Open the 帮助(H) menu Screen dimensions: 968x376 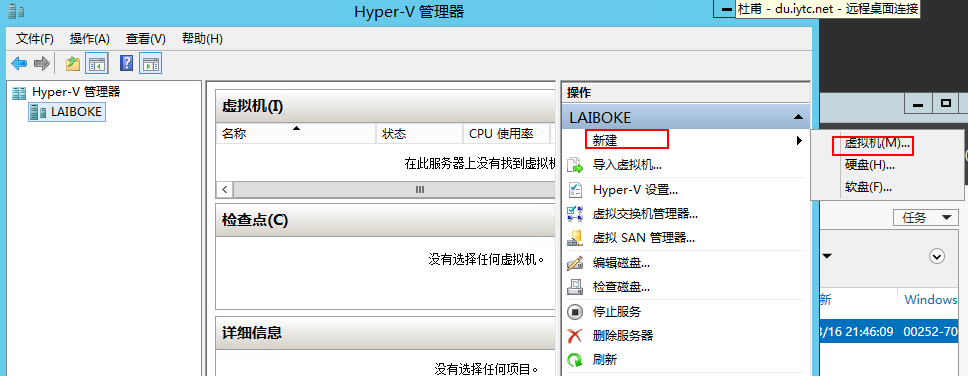point(202,39)
